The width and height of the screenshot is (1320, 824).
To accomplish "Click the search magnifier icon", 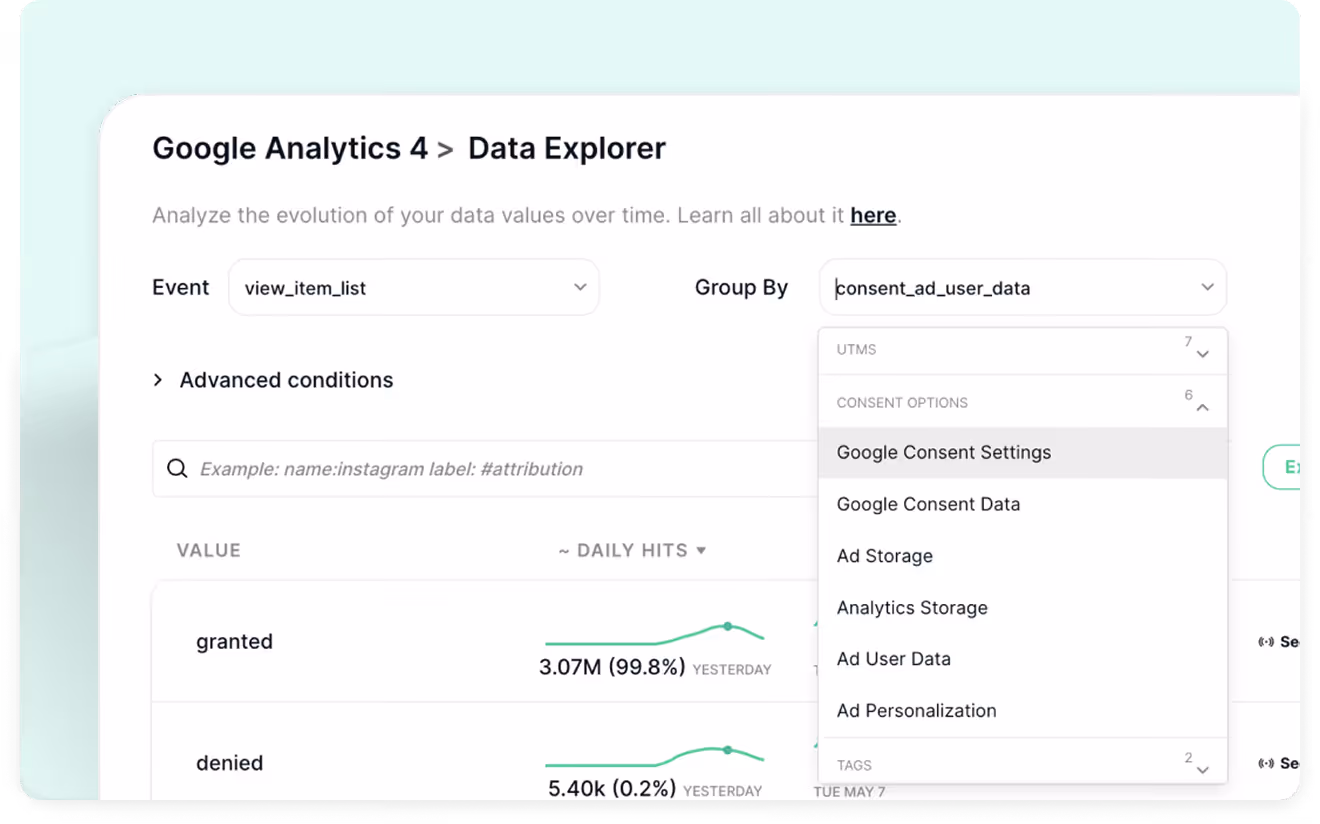I will click(x=177, y=469).
